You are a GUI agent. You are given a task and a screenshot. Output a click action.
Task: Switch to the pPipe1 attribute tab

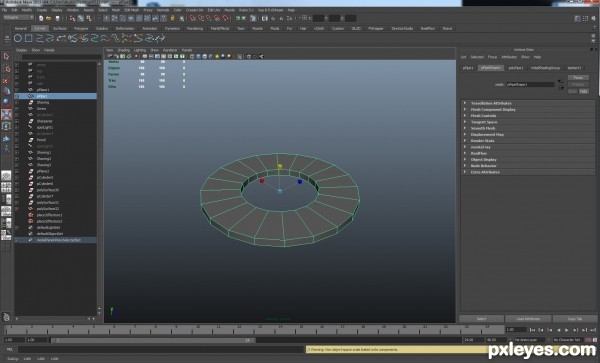(x=468, y=68)
